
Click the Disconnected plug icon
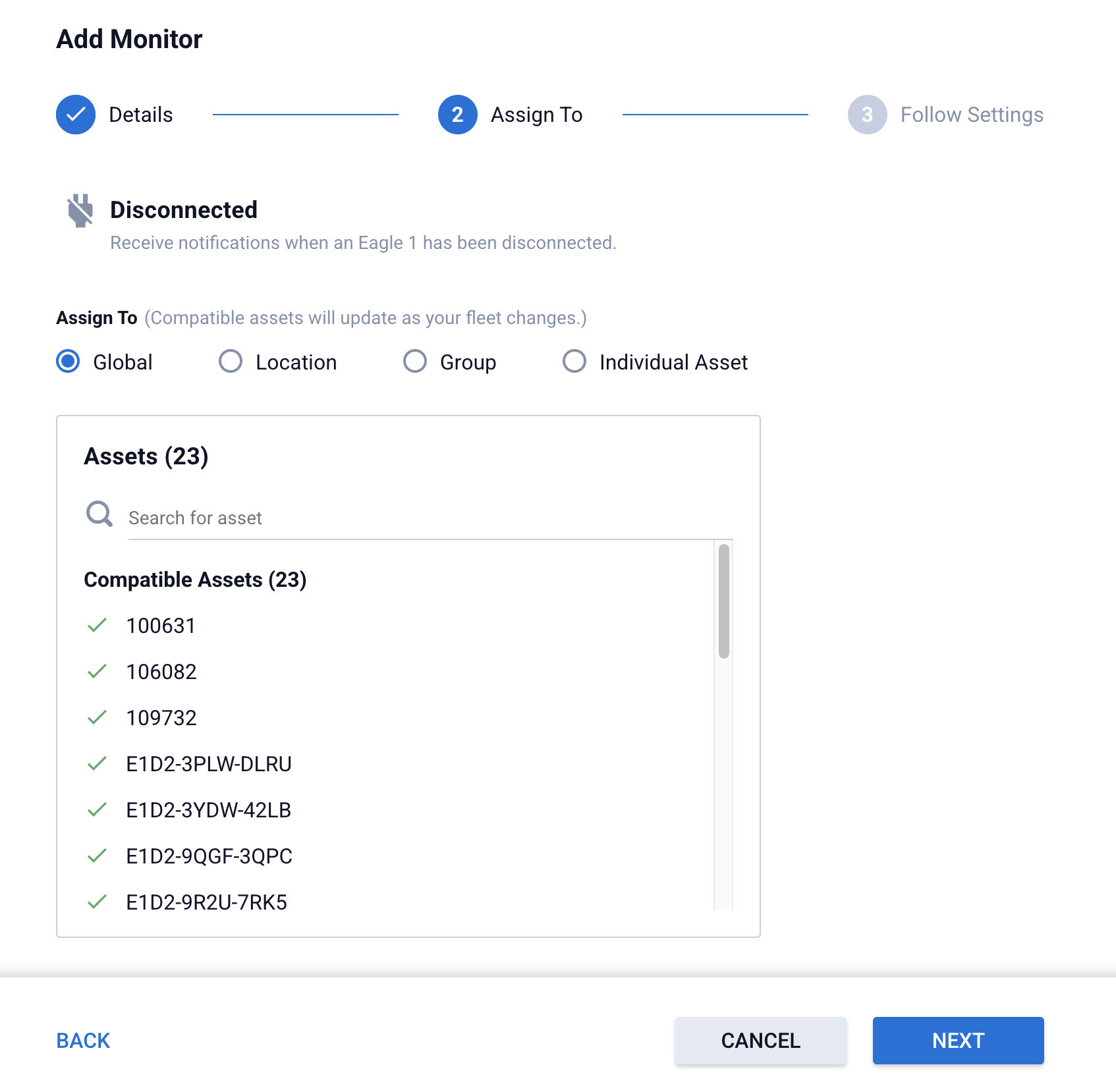click(x=80, y=211)
